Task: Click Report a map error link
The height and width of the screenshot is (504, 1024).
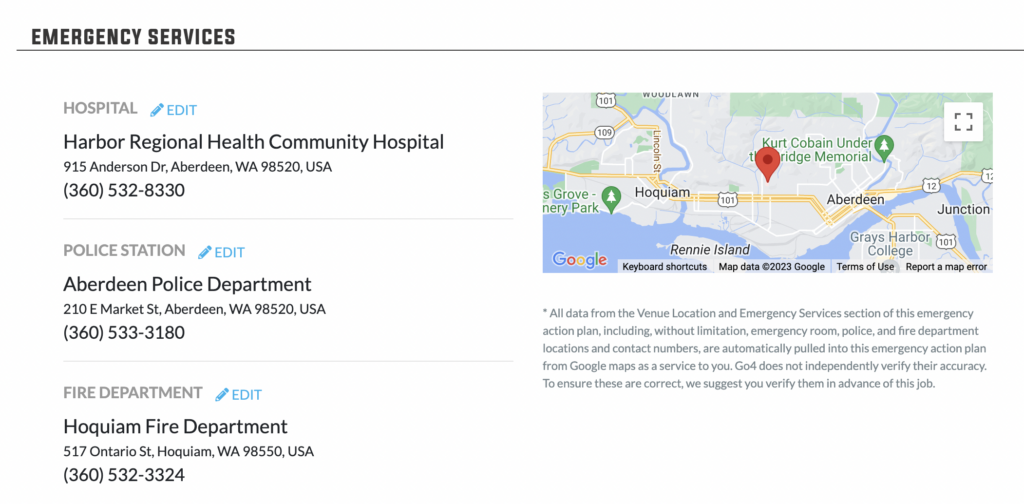Action: [x=946, y=267]
